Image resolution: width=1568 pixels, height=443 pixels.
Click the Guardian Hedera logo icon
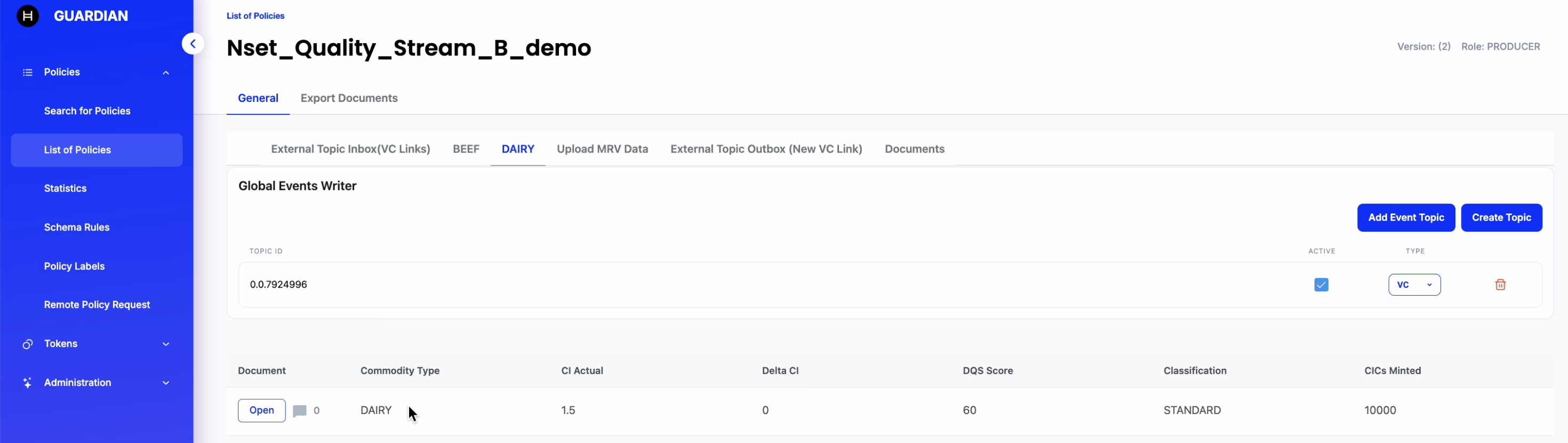27,16
